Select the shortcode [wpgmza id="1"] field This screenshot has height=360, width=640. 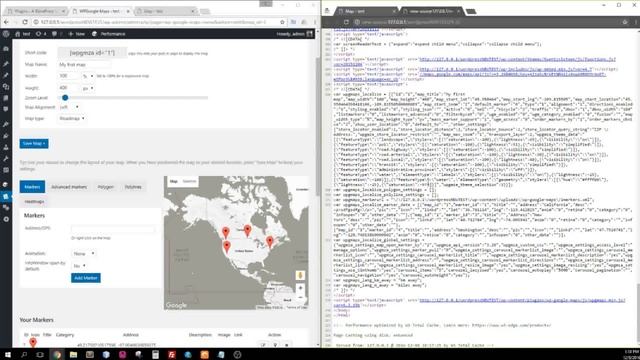click(92, 53)
